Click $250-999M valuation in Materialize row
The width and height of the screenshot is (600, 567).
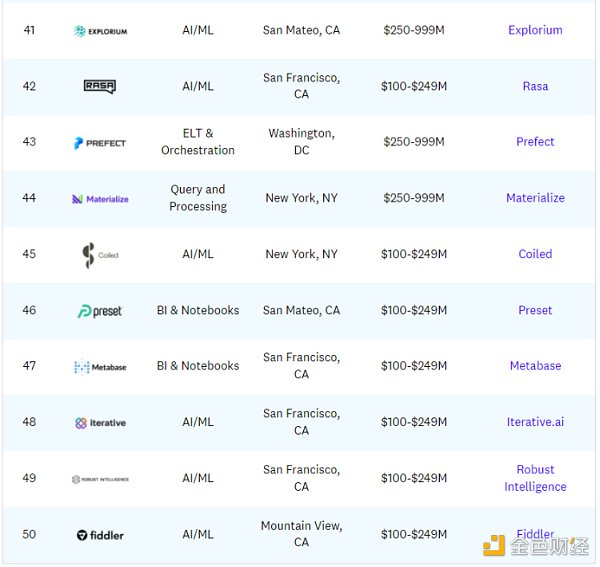coord(414,198)
